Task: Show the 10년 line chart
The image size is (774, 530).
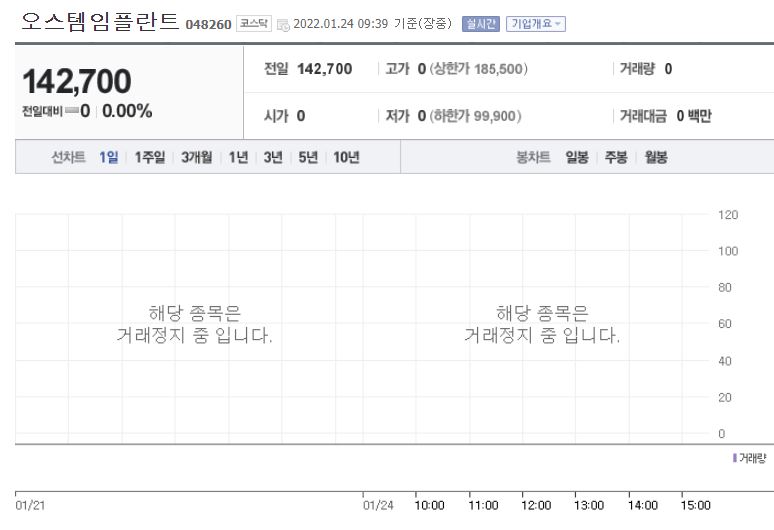Action: pyautogui.click(x=346, y=157)
